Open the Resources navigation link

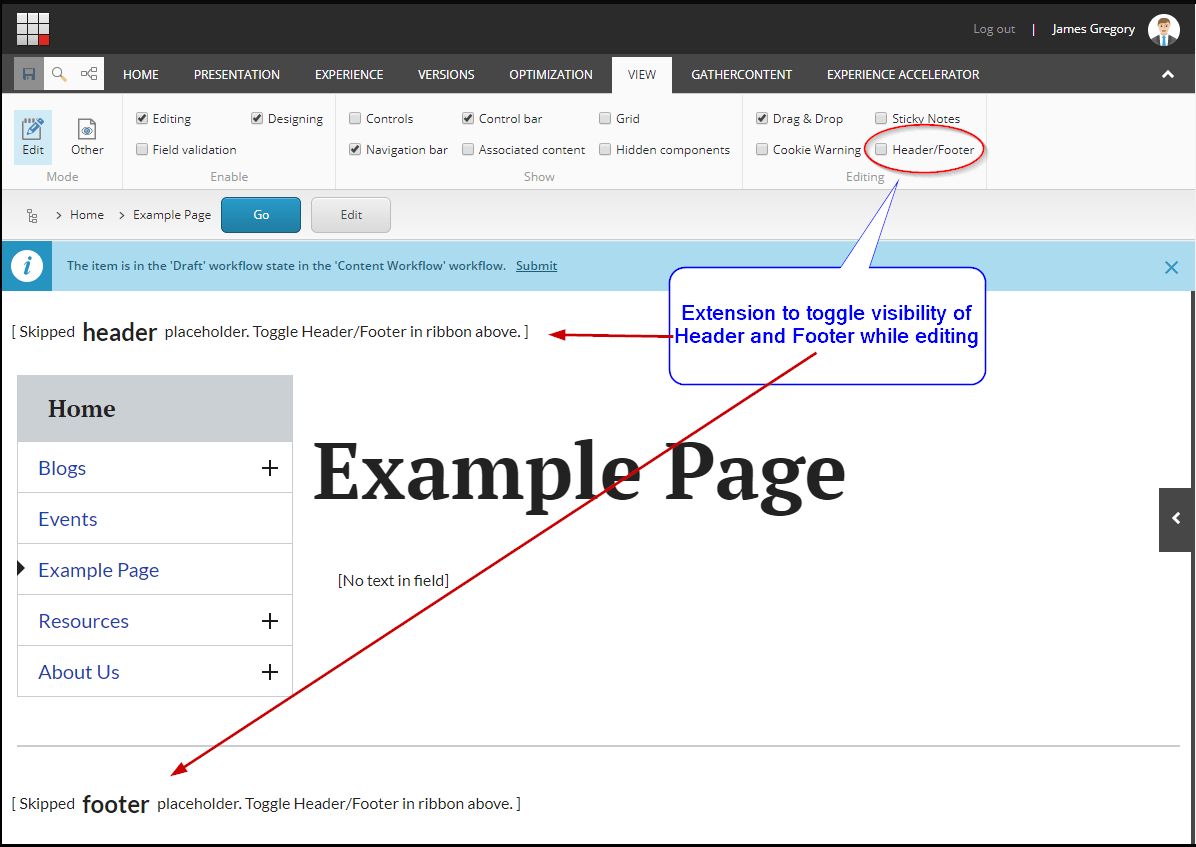(x=83, y=621)
